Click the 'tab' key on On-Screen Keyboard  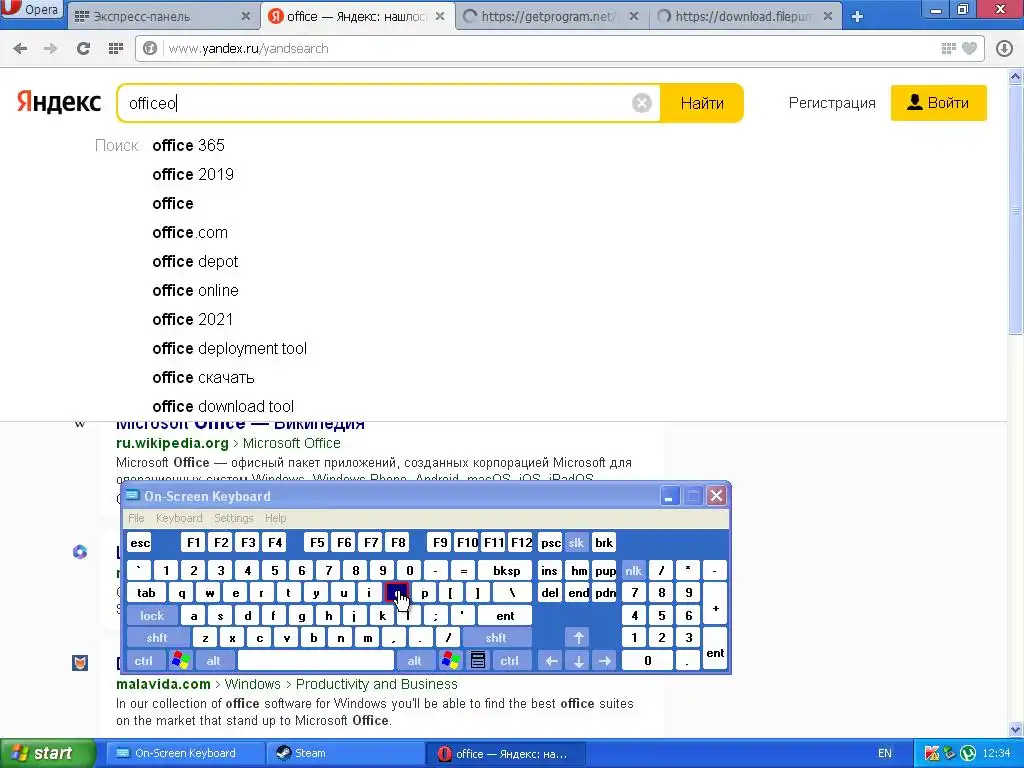click(146, 593)
